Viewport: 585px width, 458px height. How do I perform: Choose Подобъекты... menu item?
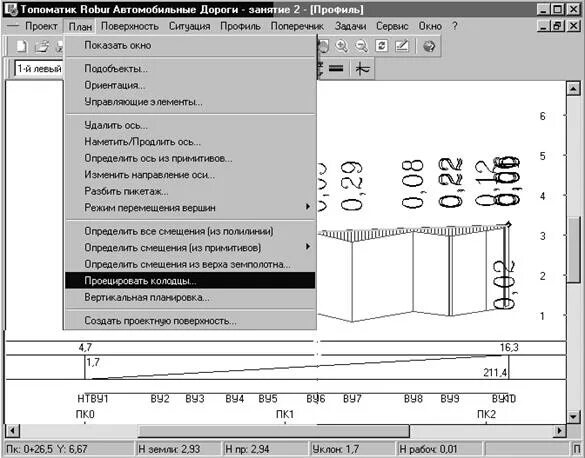coord(190,69)
